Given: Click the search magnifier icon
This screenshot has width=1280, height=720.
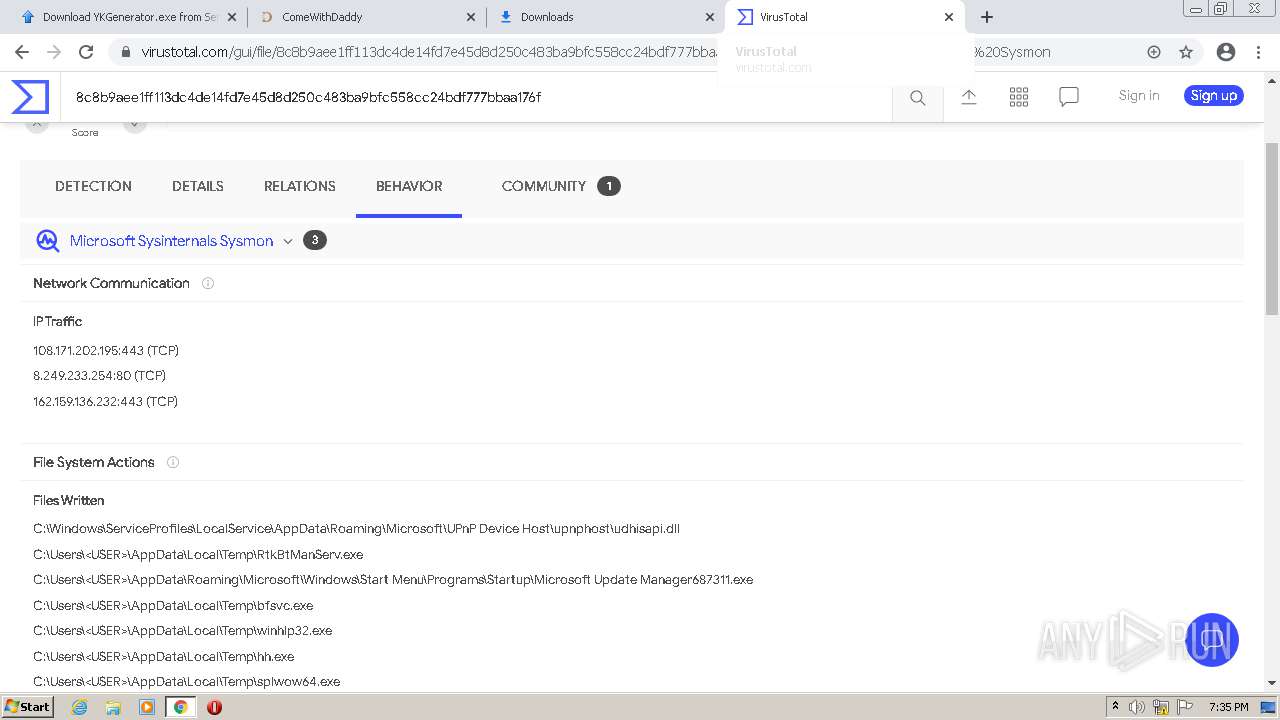Looking at the screenshot, I should pos(917,97).
